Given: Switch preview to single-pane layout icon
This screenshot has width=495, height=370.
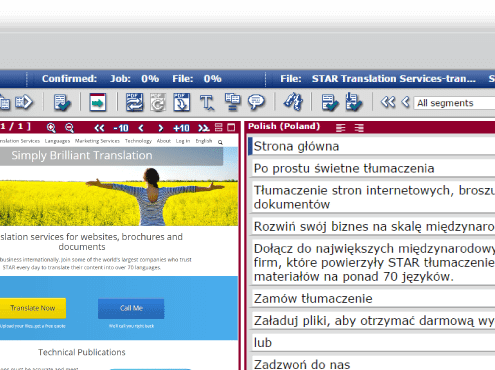Looking at the screenshot, I should 231,127.
